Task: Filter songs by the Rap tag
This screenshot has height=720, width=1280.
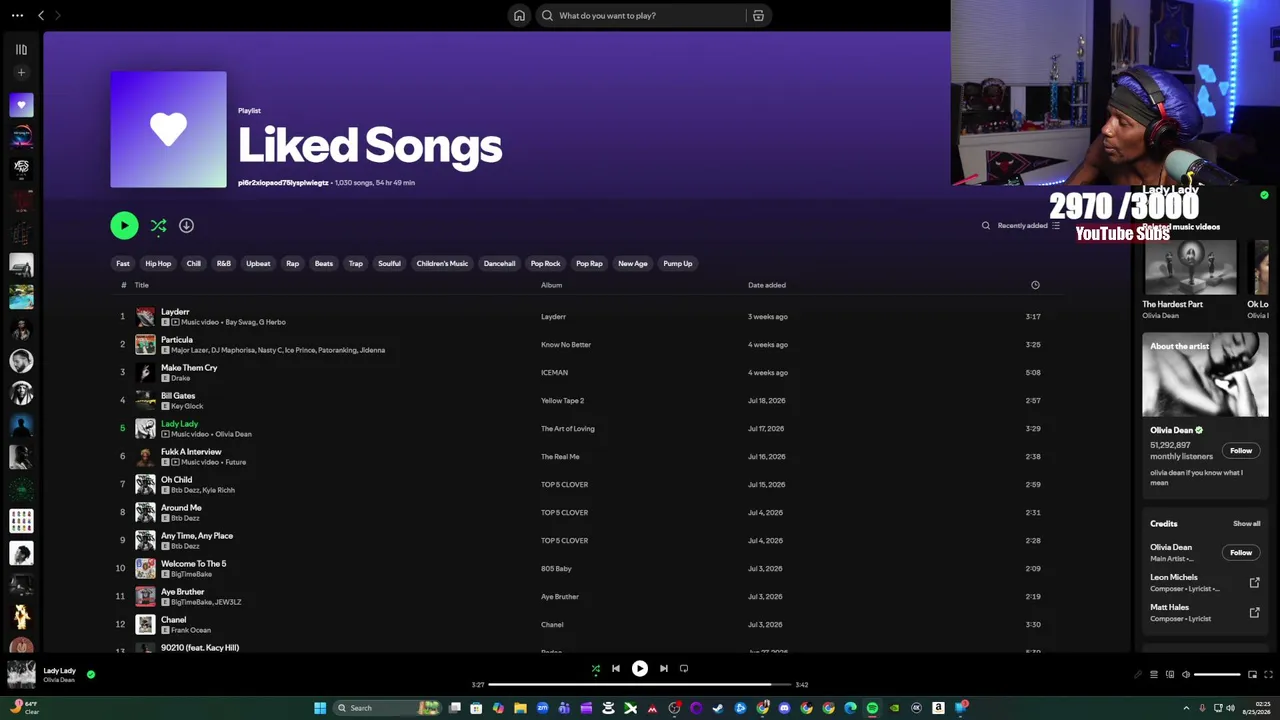Action: coord(293,263)
